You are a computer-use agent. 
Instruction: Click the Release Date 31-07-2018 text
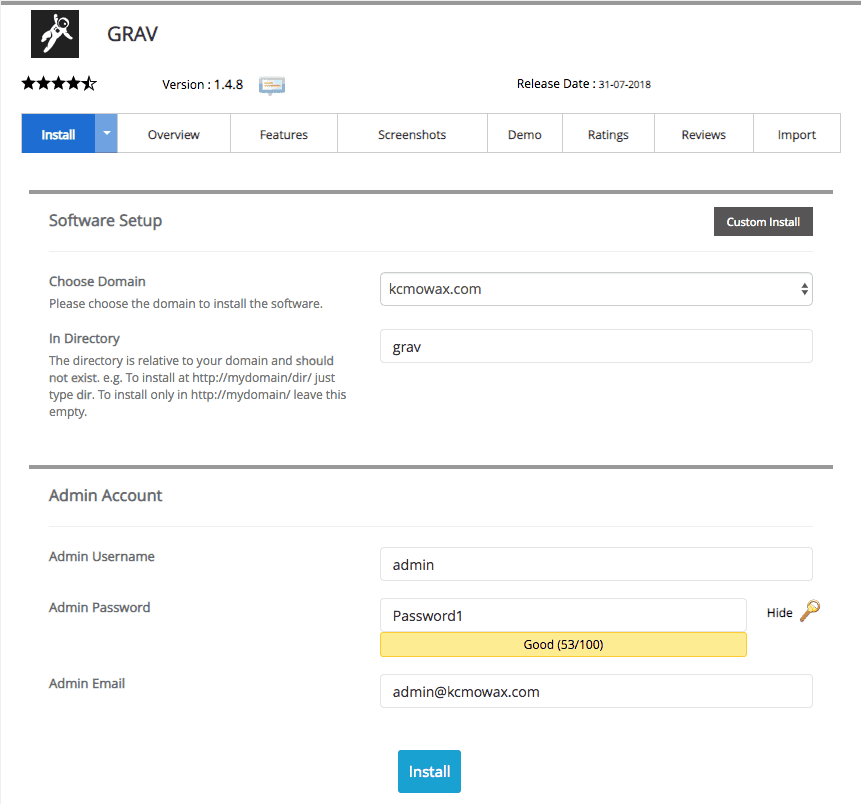click(584, 84)
